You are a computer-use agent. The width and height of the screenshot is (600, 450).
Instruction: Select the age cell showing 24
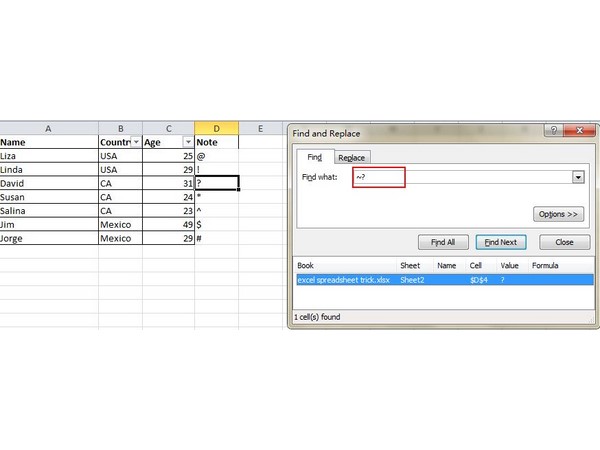coord(168,197)
